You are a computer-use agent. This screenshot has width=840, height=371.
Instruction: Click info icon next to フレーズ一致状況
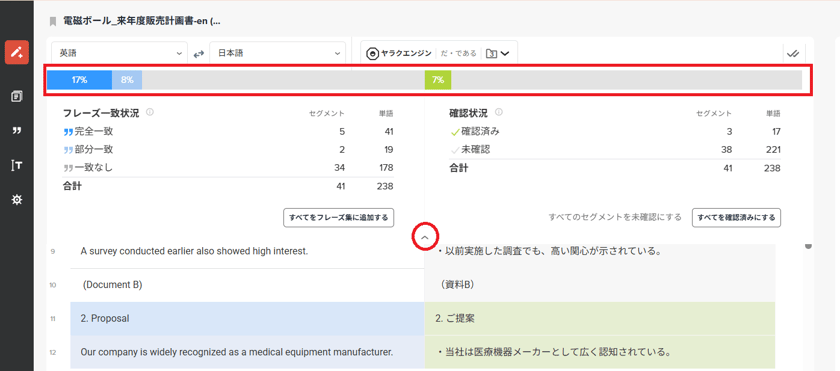point(150,112)
